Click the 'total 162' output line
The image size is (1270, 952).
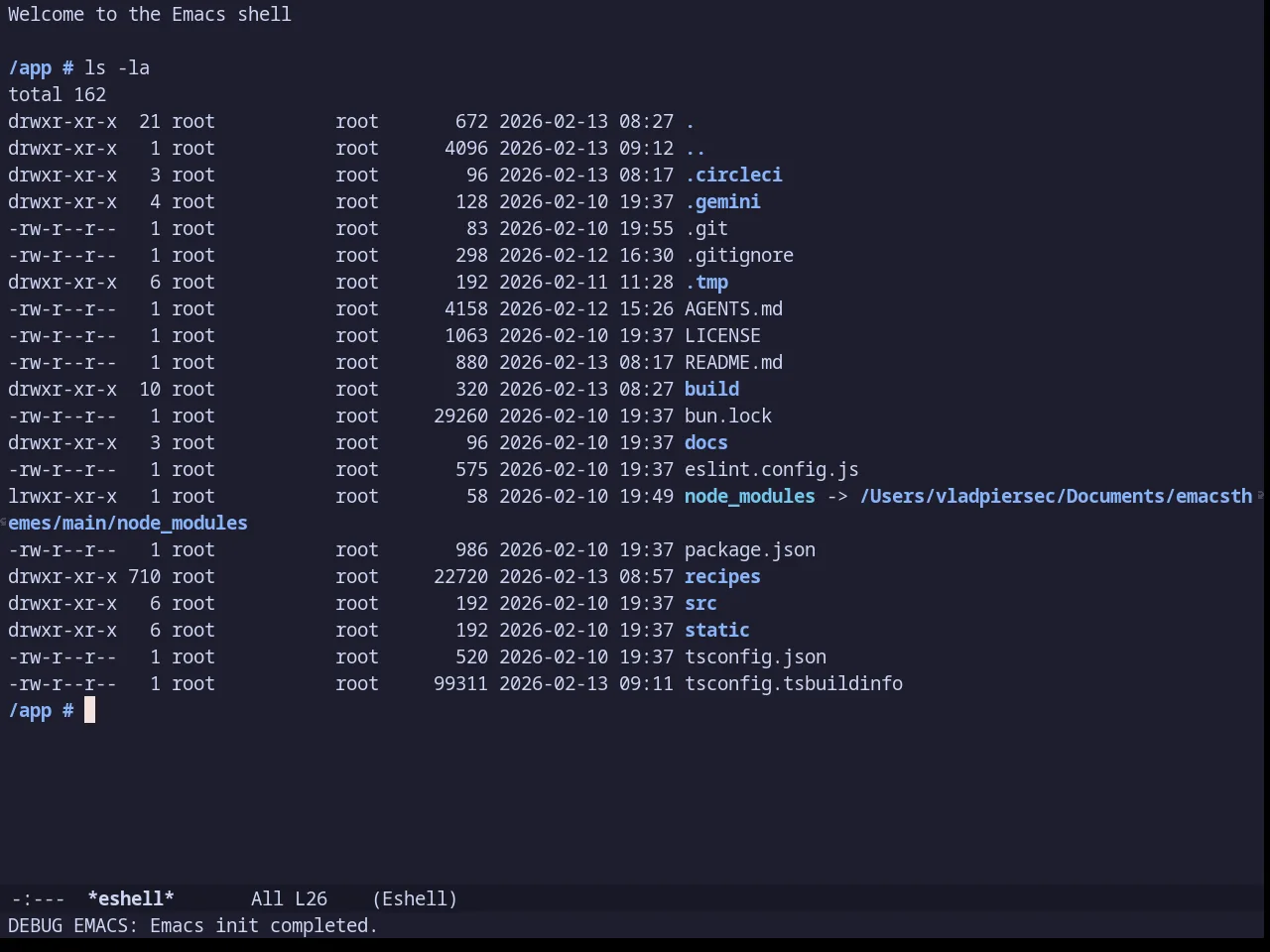tap(58, 94)
